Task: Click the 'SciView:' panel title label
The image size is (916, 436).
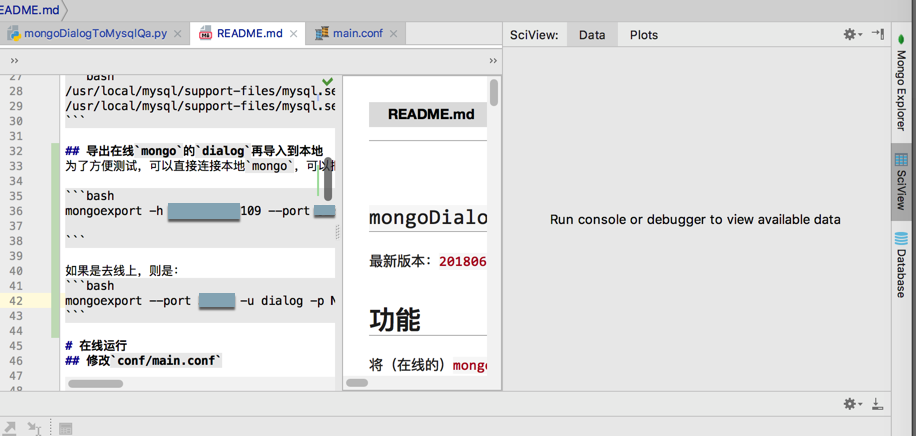Action: 534,35
